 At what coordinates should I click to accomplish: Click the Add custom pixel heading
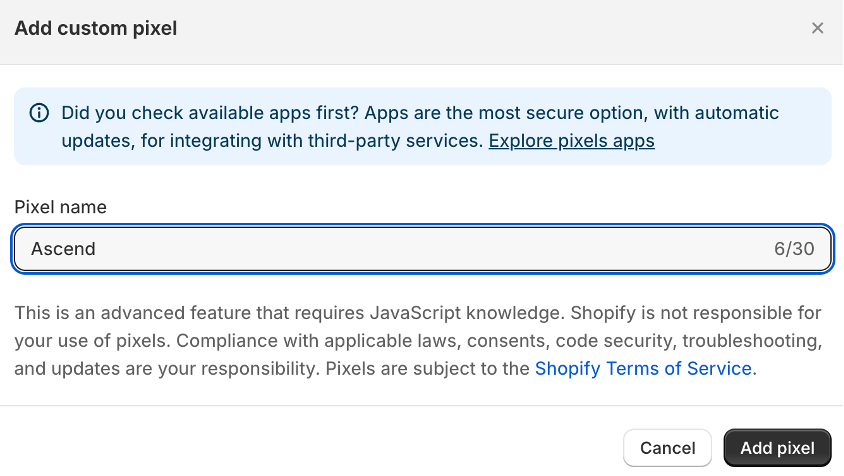coord(96,28)
